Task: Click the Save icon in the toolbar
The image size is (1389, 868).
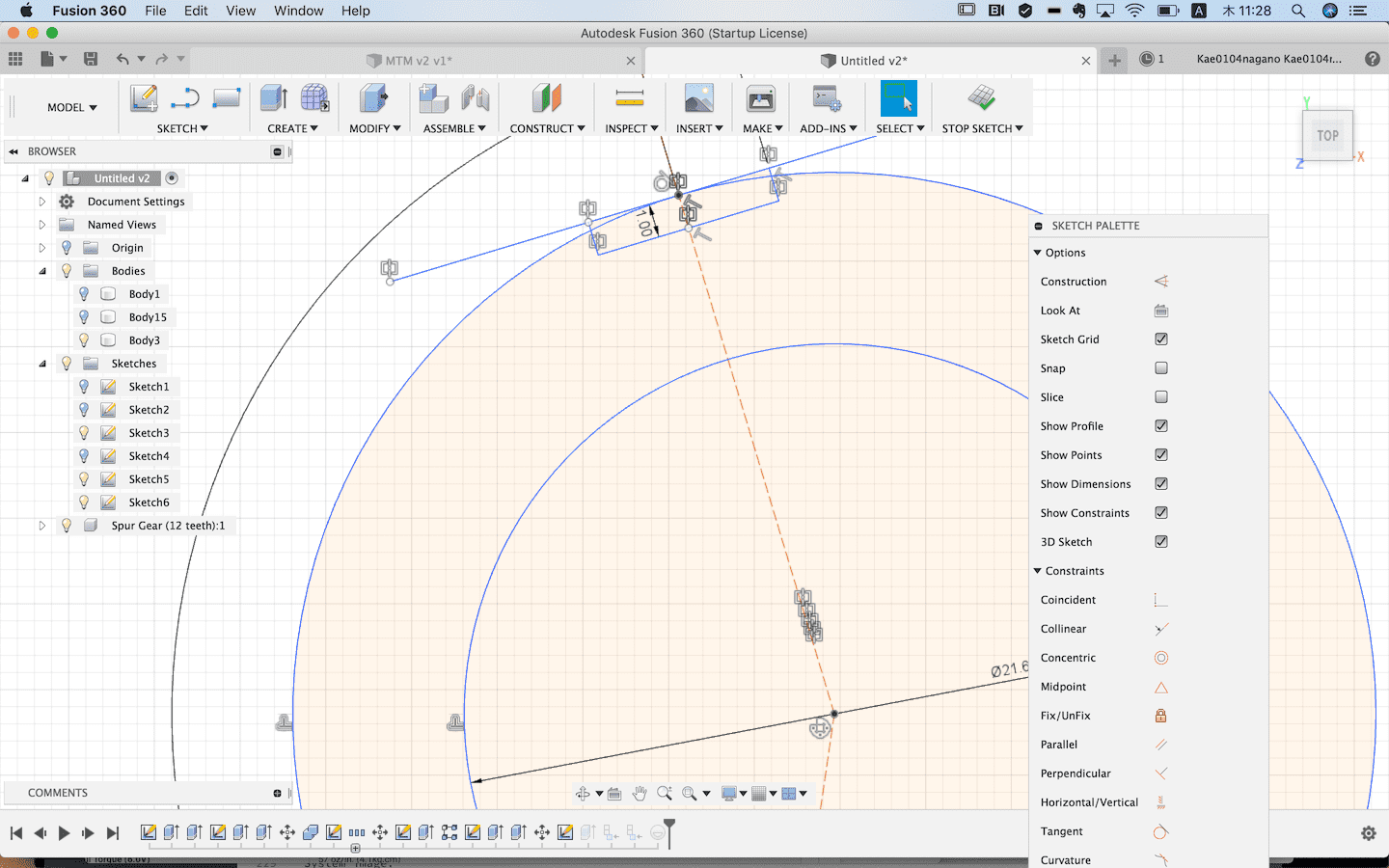Action: pos(91,59)
